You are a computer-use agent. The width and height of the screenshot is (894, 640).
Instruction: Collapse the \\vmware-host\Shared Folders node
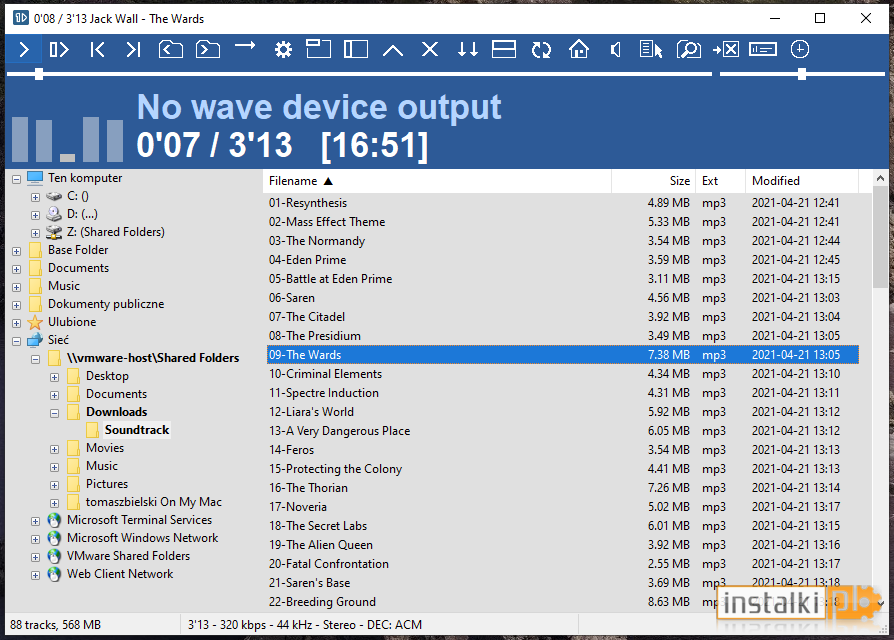35,360
